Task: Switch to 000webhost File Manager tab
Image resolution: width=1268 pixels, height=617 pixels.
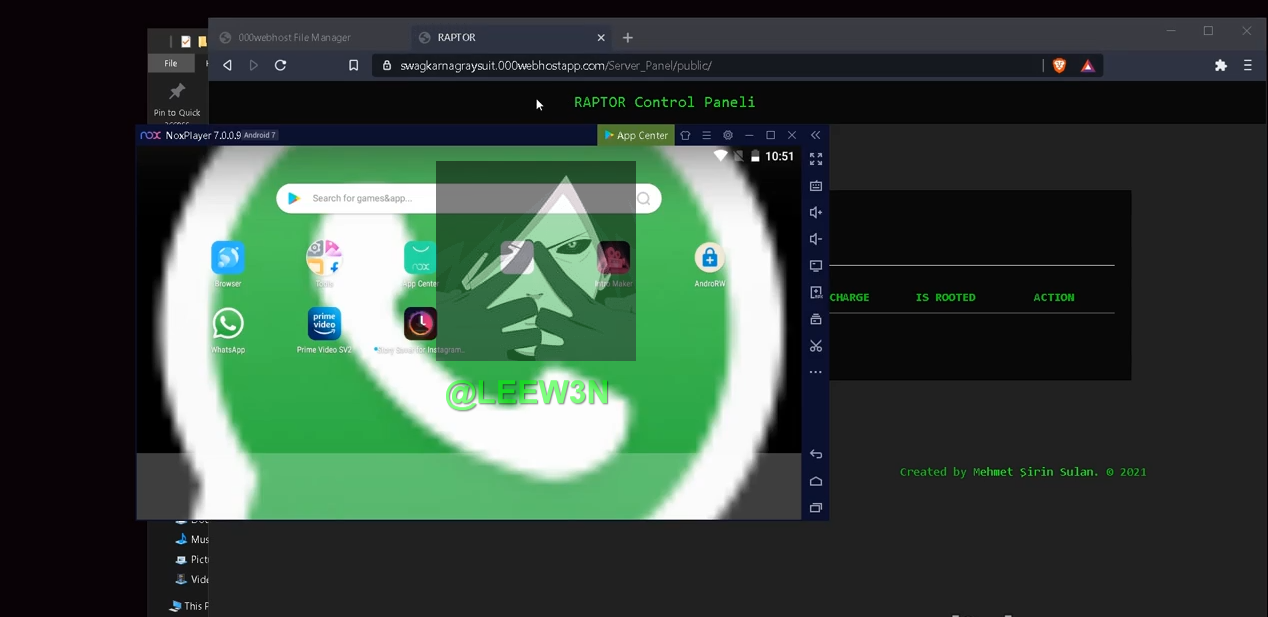Action: tap(294, 38)
